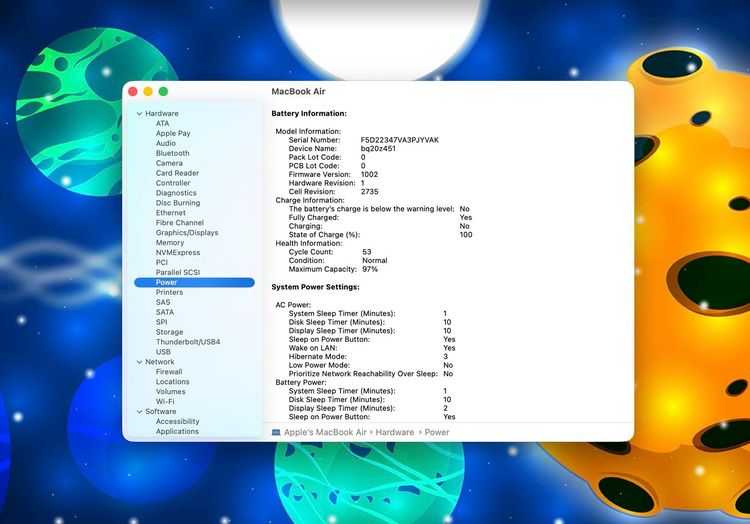
Task: Select ATA in the sidebar
Action: pos(162,123)
